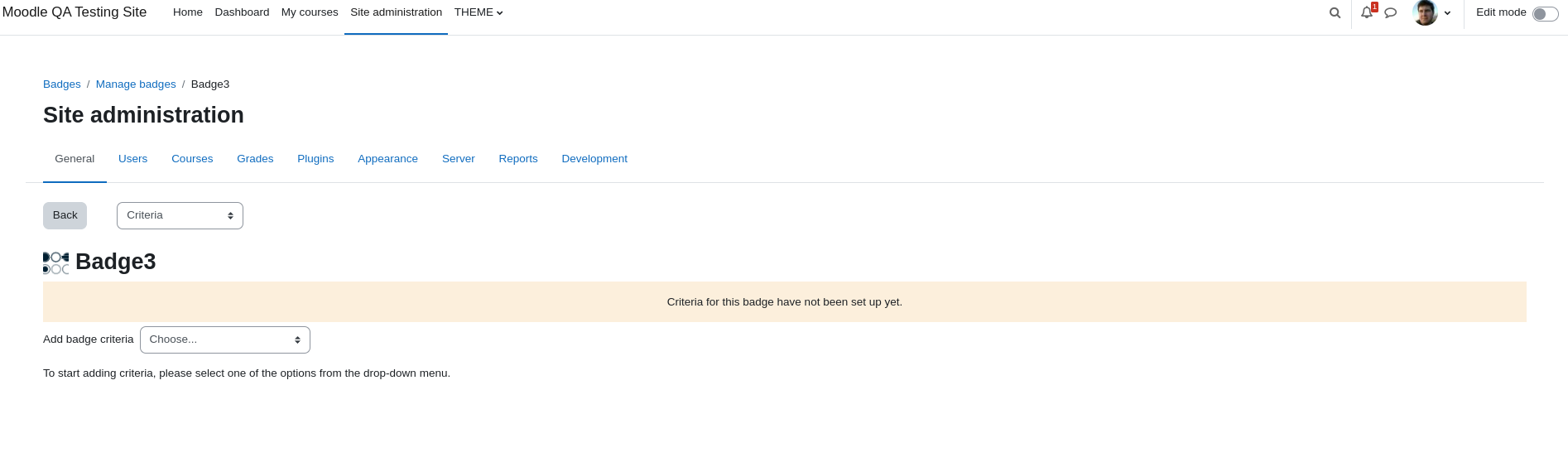Open the THEME dropdown menu

point(479,12)
